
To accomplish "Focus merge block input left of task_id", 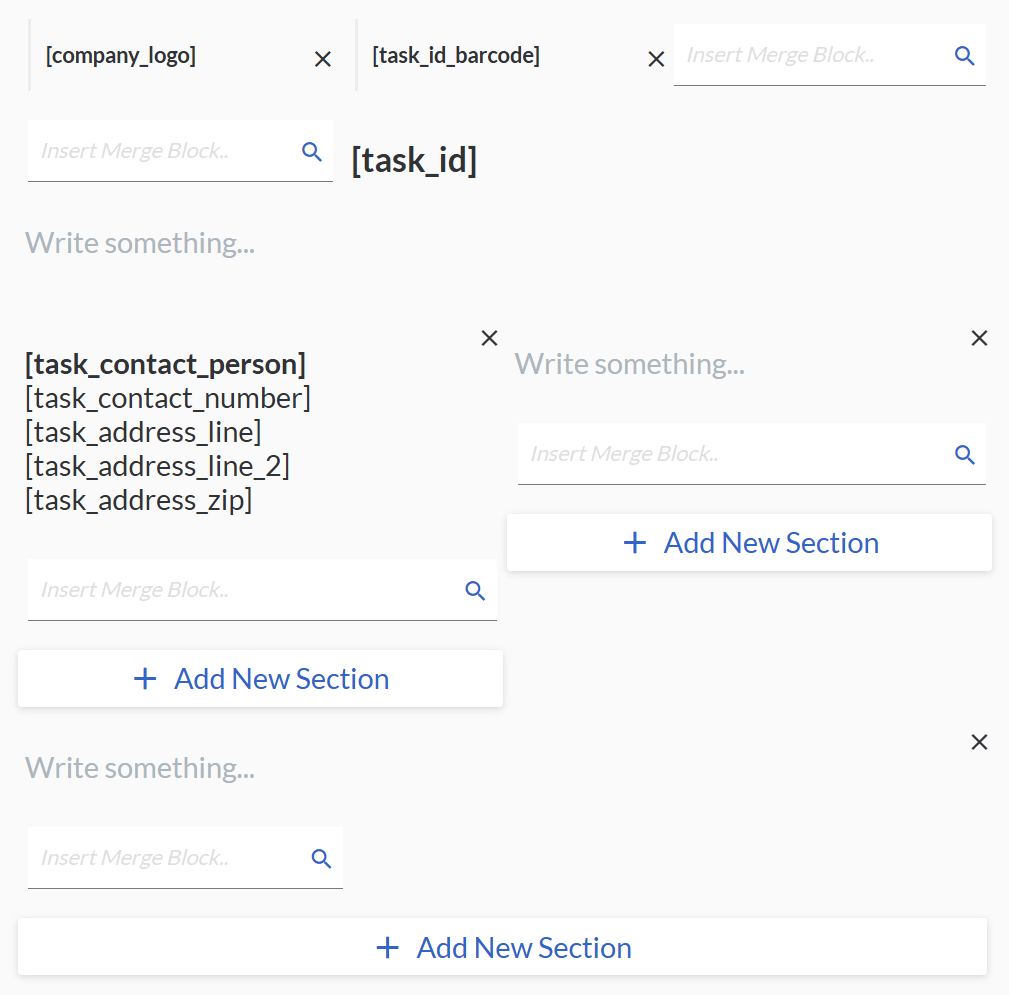I will tap(160, 152).
